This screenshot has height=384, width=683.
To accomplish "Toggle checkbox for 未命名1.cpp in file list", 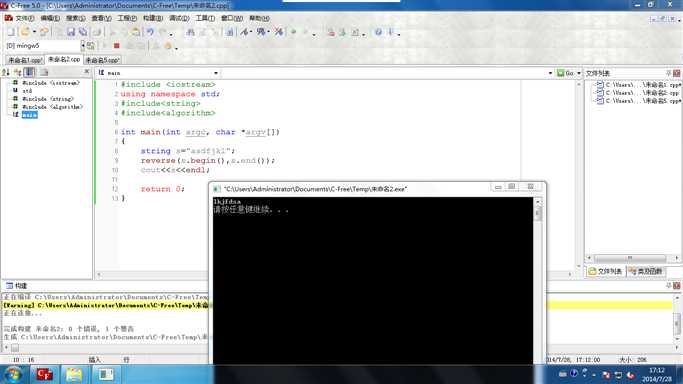I will 600,85.
